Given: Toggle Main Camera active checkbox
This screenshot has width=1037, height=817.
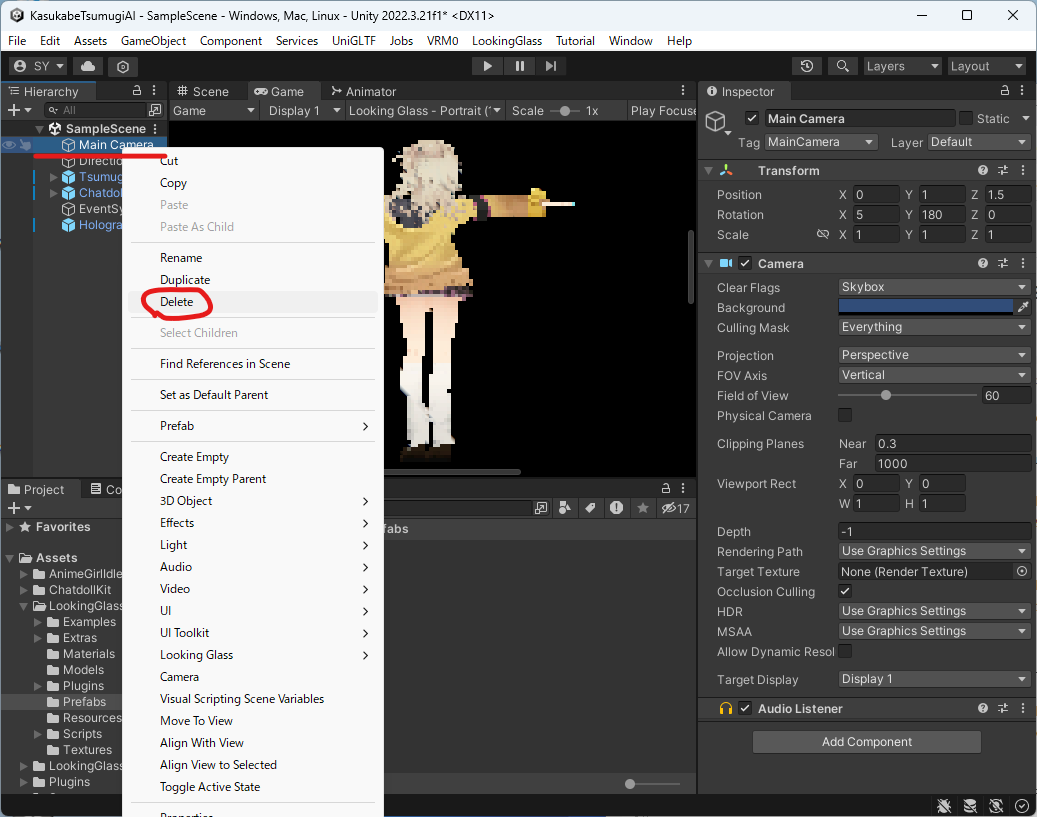Looking at the screenshot, I should (752, 118).
